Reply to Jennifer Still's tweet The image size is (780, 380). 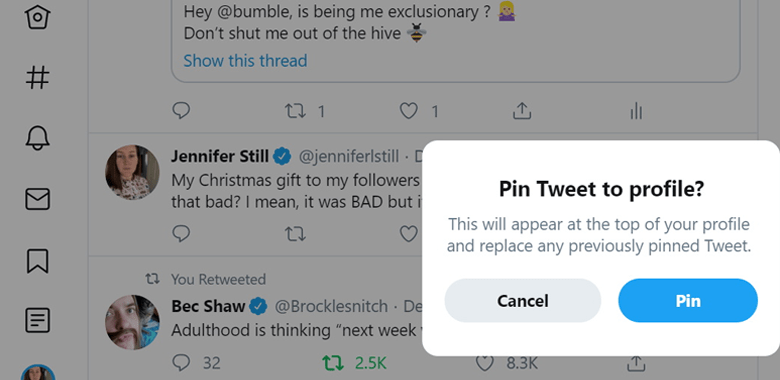point(181,233)
